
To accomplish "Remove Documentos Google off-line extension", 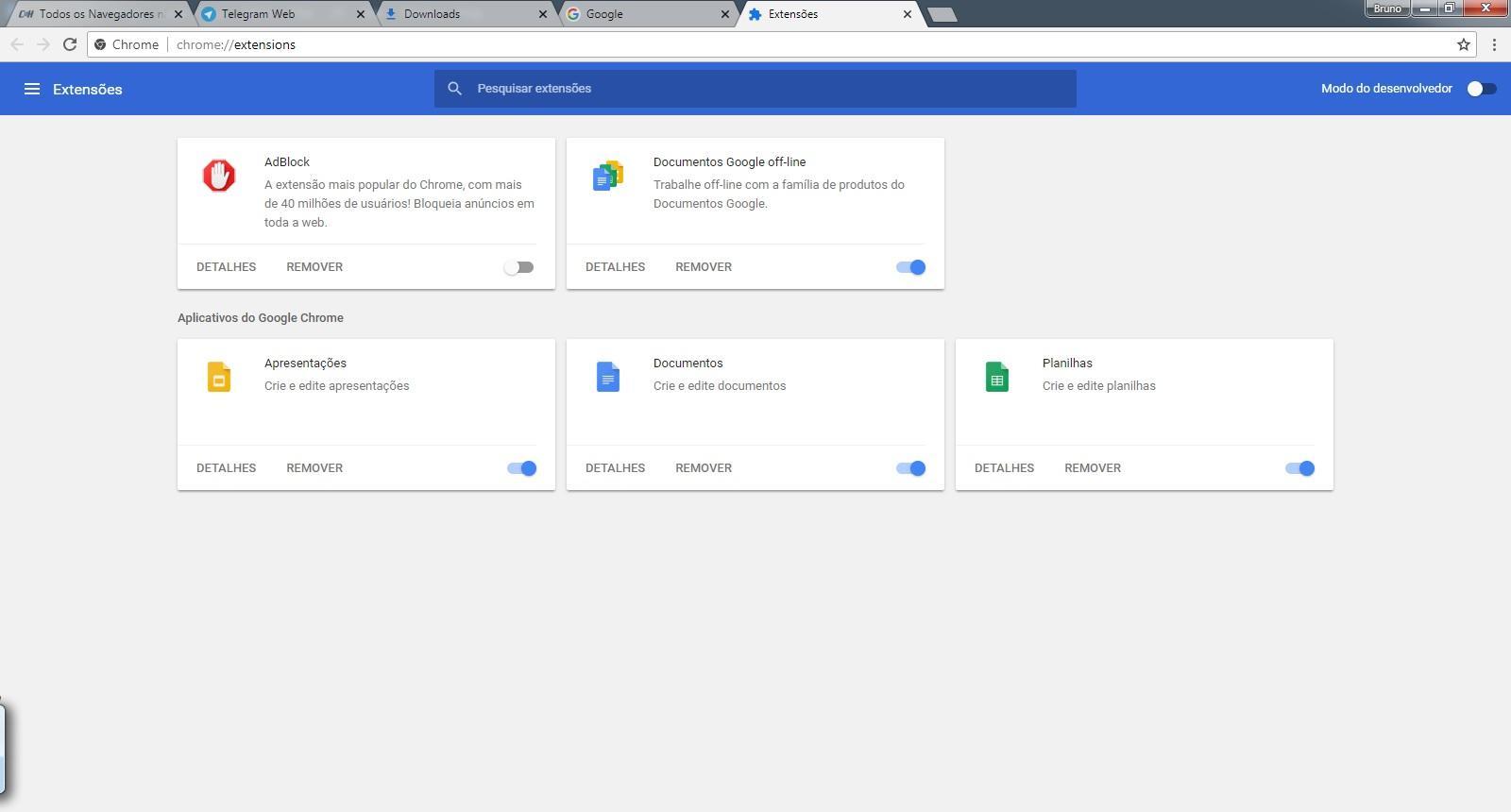I will [704, 267].
